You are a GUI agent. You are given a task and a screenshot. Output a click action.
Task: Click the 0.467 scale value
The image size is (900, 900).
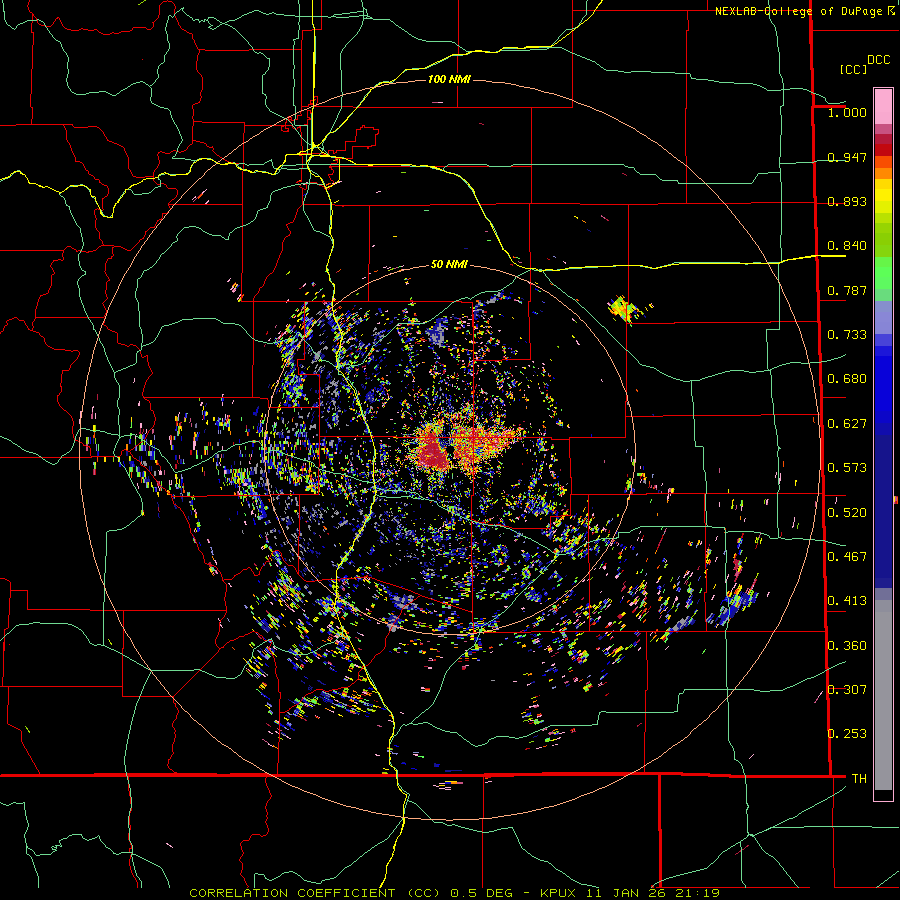click(847, 557)
